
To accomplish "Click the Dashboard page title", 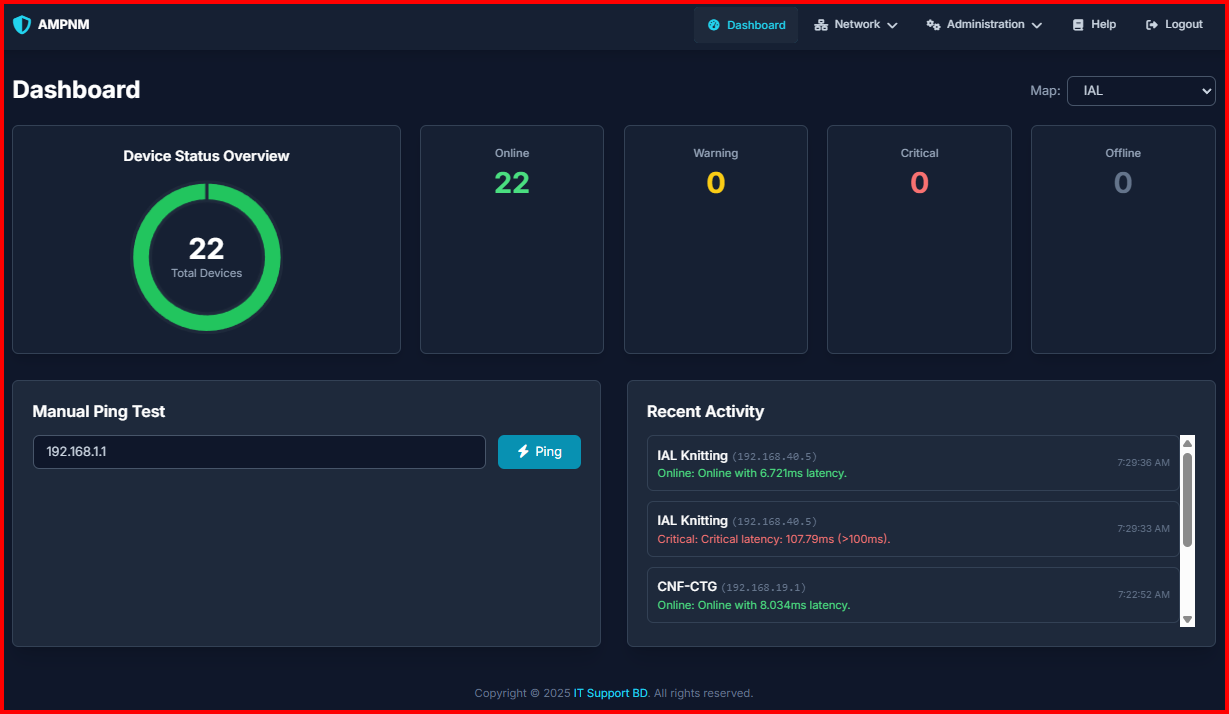I will (x=76, y=90).
